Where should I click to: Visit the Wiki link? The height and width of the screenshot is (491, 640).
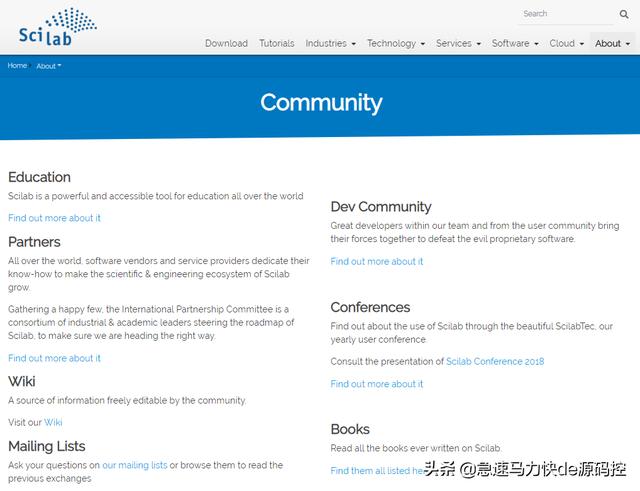[53, 422]
